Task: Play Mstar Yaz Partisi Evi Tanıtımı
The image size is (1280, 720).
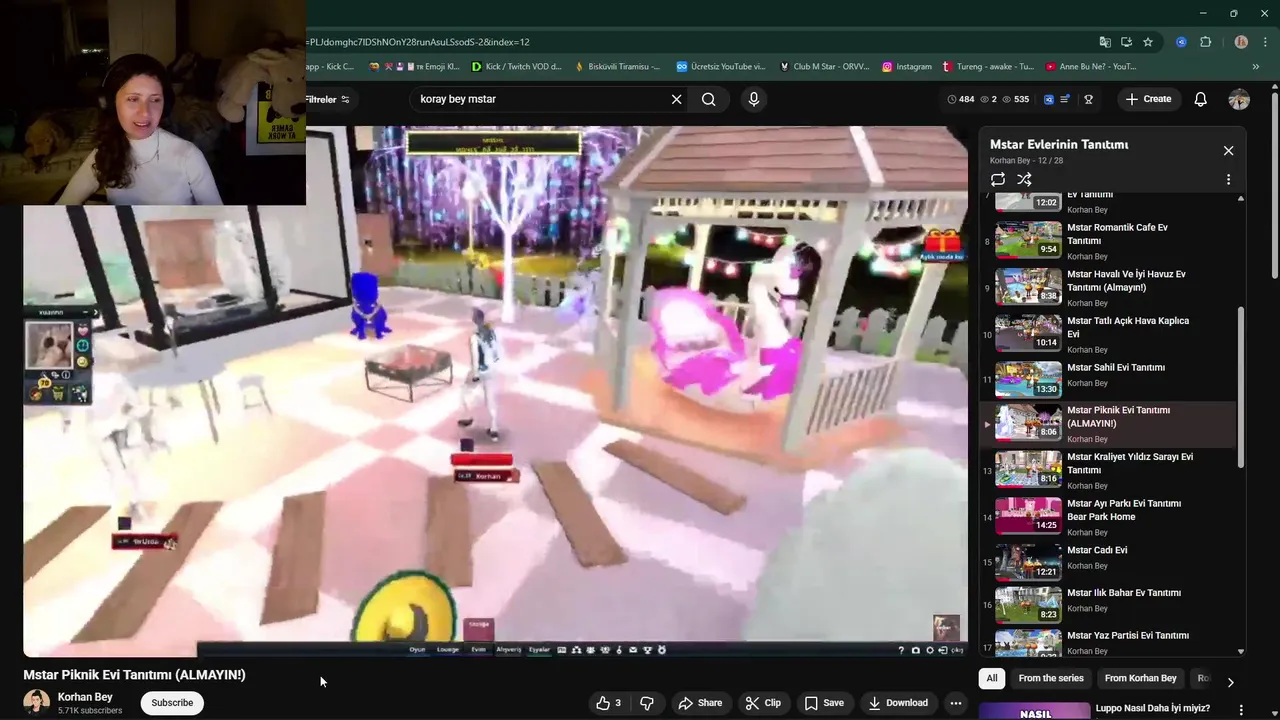Action: pos(1108,641)
